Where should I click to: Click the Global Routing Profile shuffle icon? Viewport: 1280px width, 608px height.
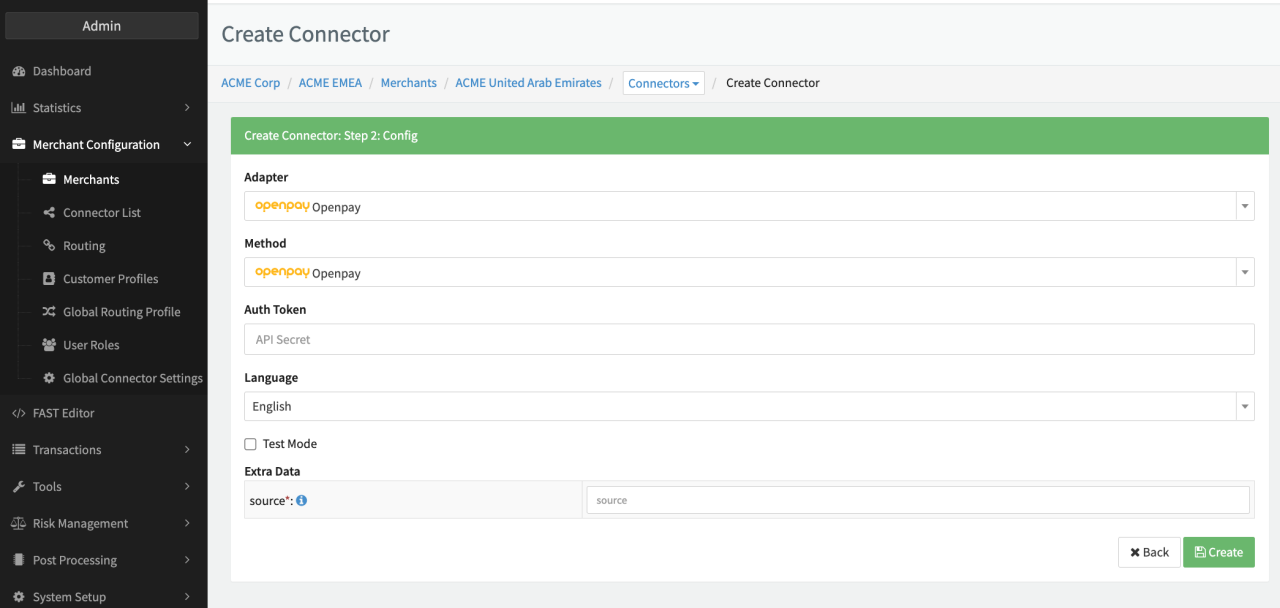click(x=49, y=312)
